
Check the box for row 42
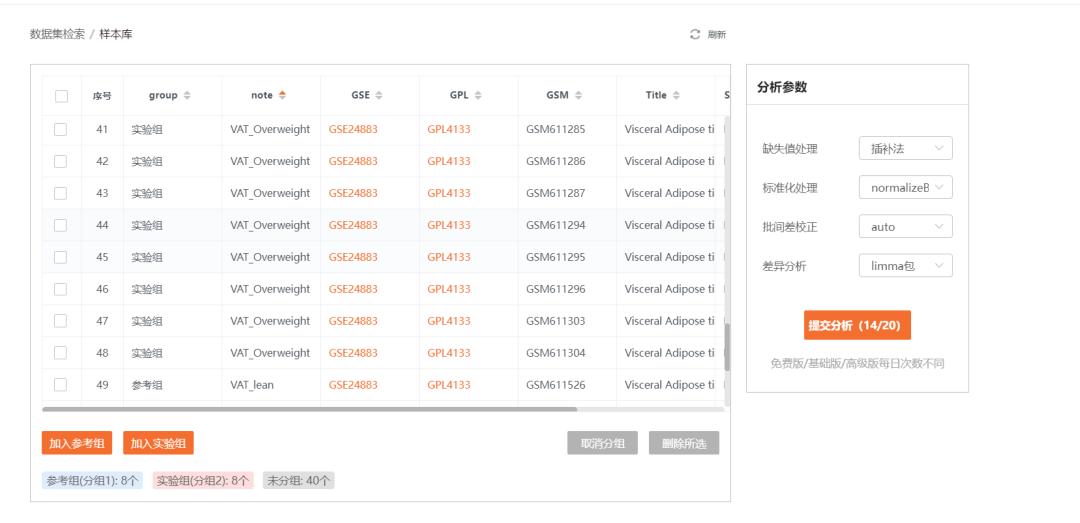pyautogui.click(x=61, y=161)
